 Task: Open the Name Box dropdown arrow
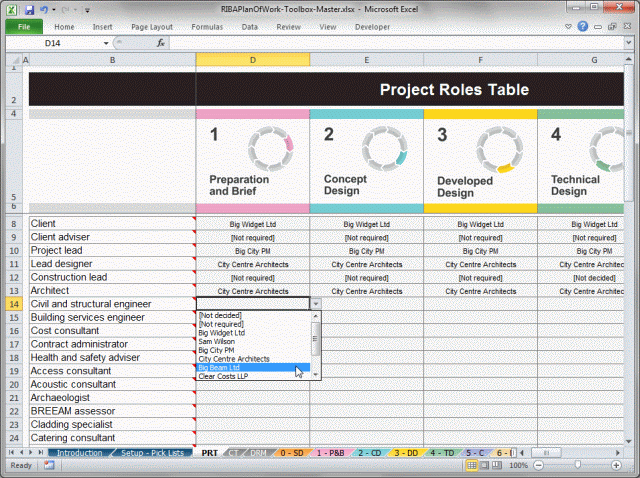[x=106, y=43]
